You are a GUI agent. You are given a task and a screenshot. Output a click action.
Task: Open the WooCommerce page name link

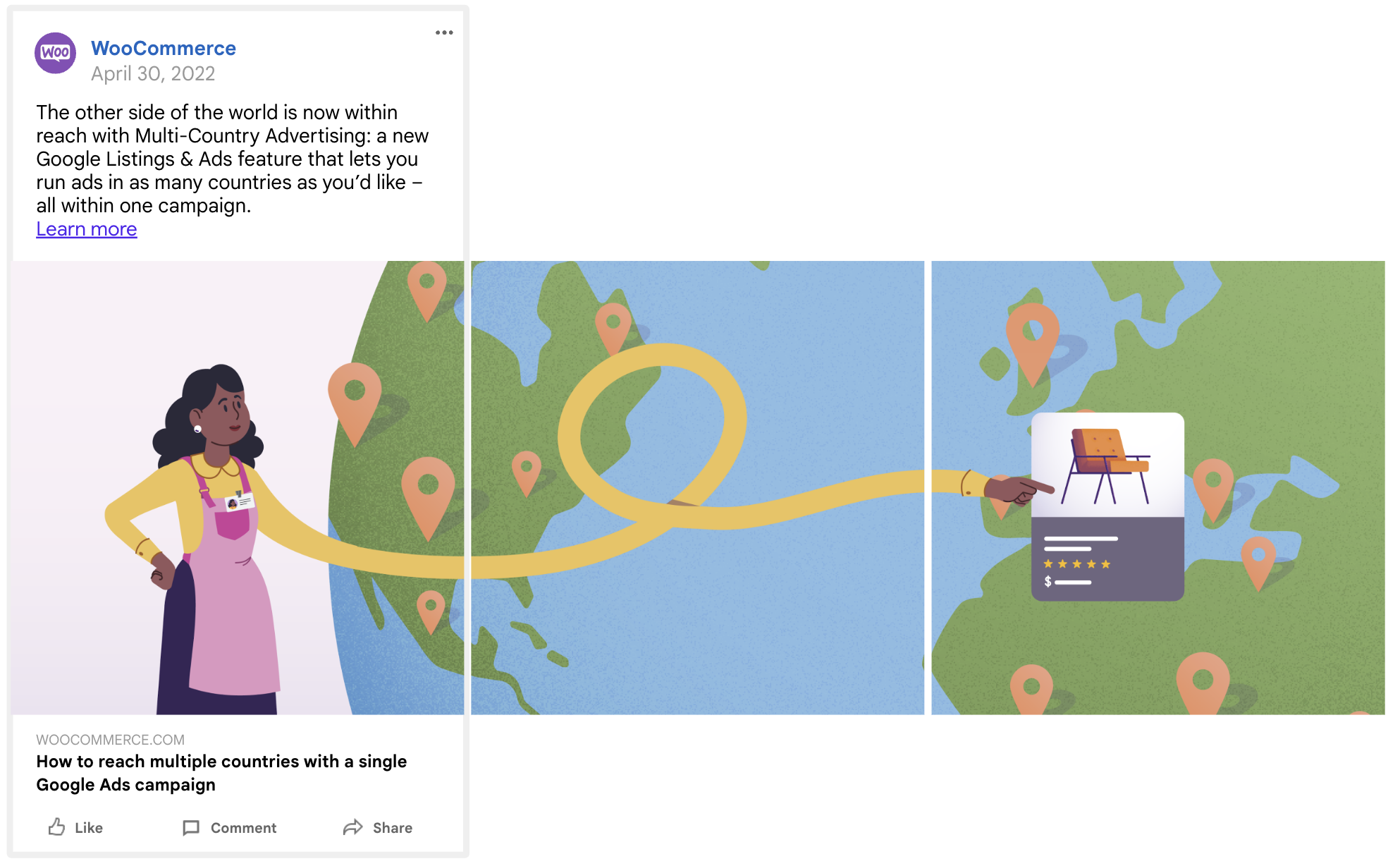point(164,48)
